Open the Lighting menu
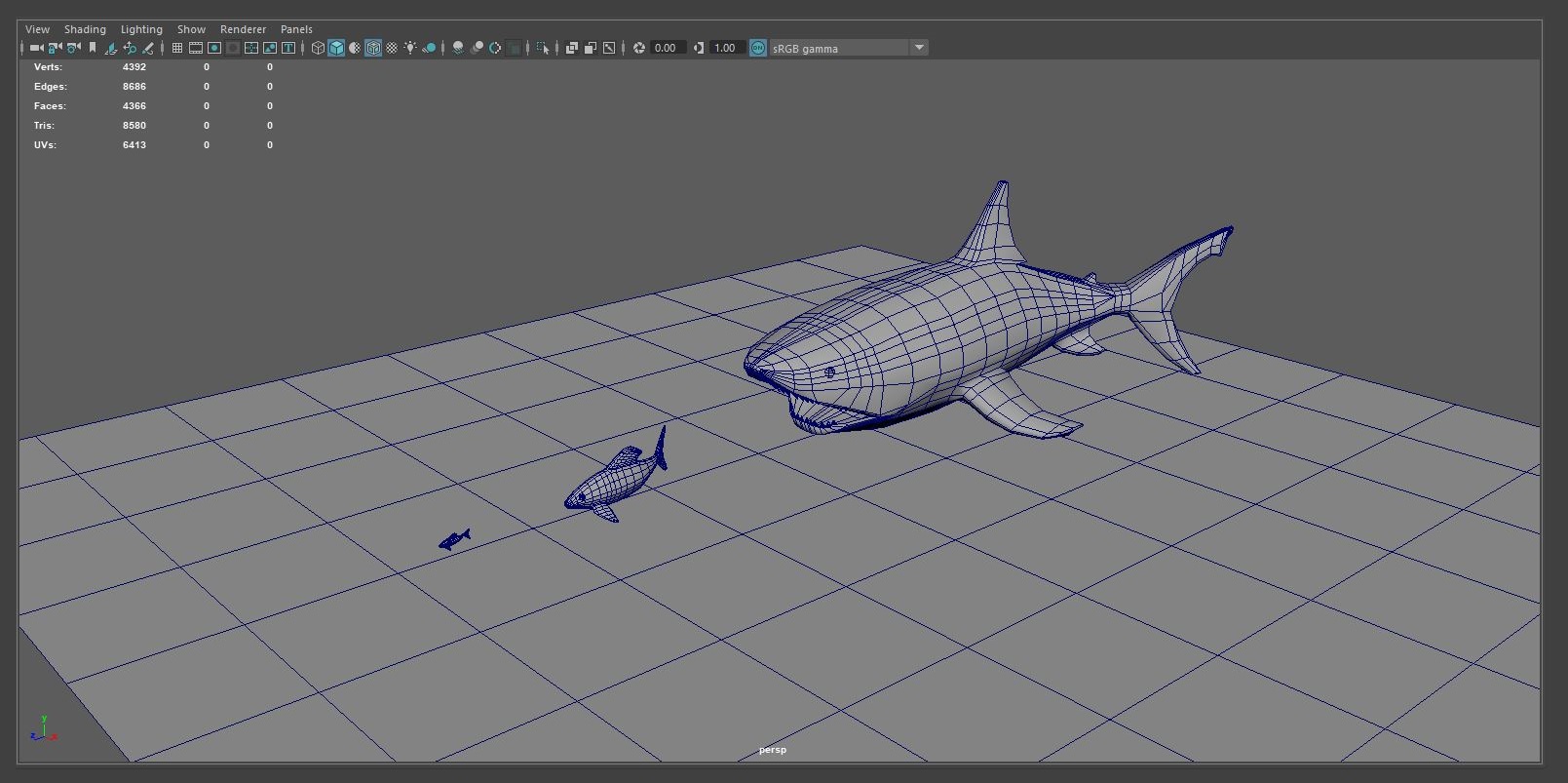 tap(141, 29)
